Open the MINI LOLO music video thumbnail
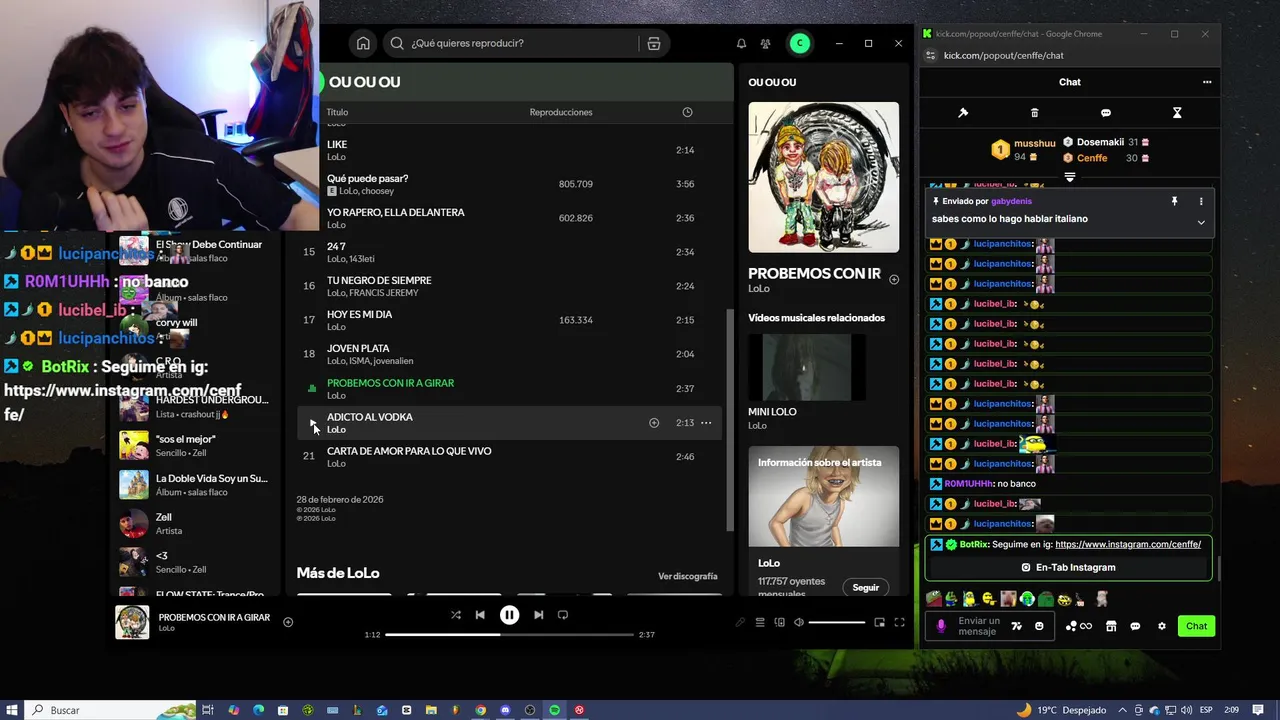 tap(807, 367)
